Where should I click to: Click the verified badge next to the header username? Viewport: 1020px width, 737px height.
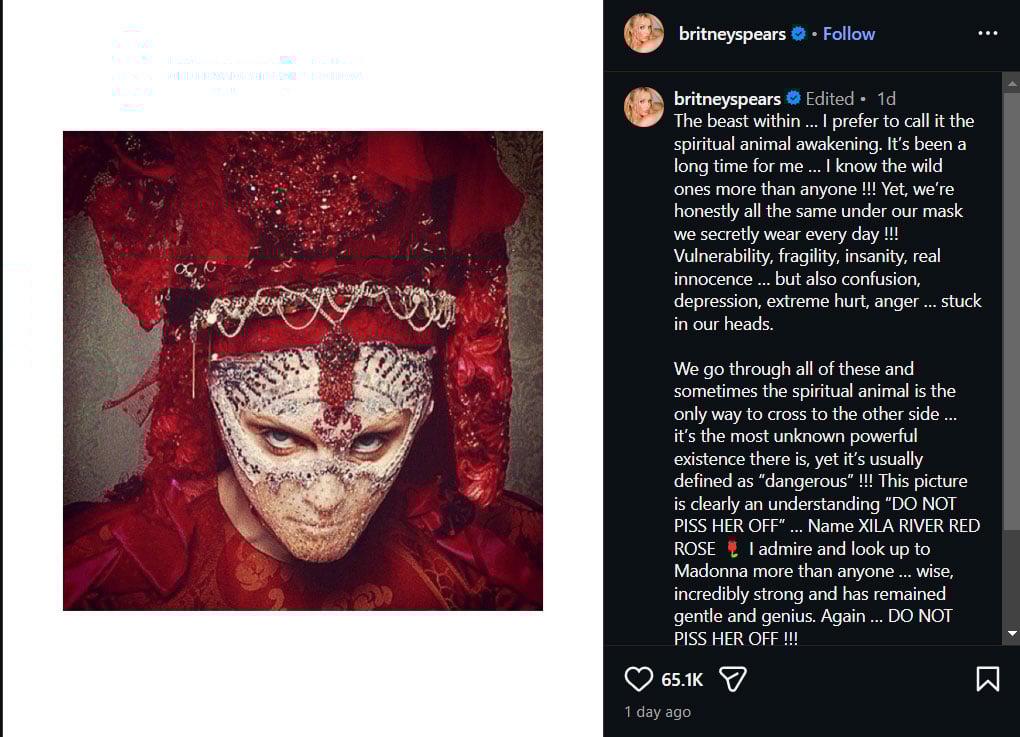(x=797, y=33)
